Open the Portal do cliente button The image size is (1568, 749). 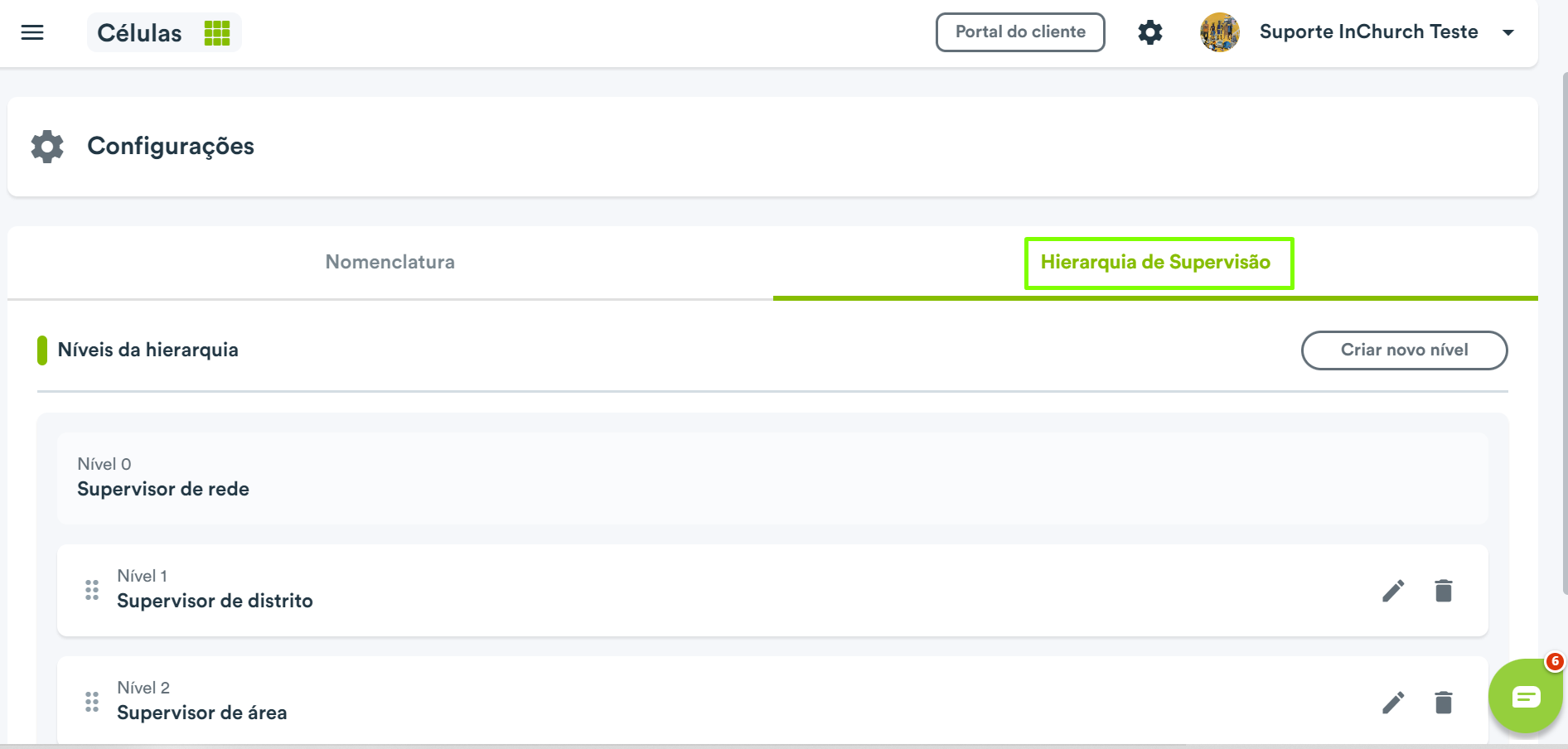(1020, 32)
